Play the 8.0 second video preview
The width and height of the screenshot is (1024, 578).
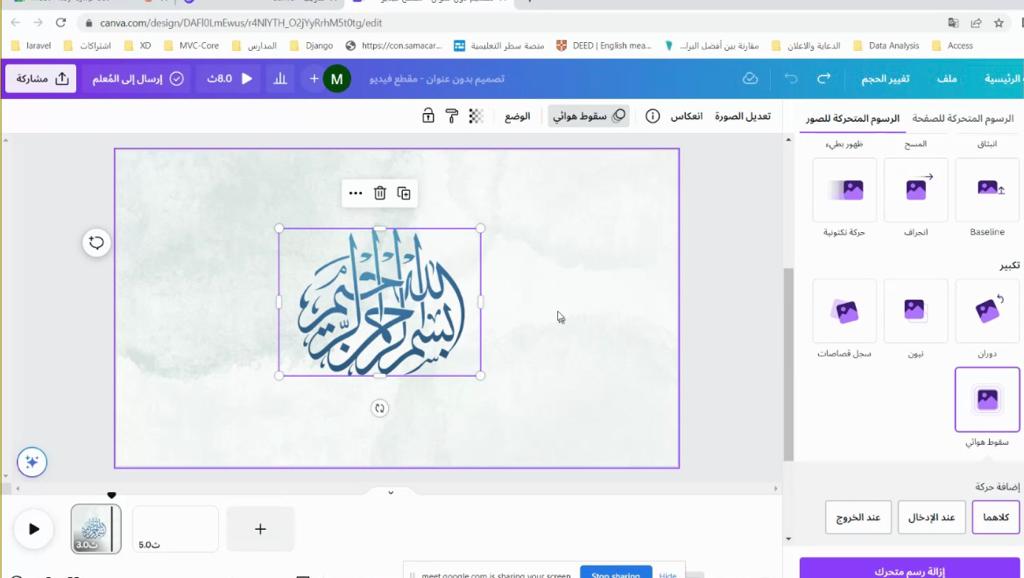[x=230, y=78]
